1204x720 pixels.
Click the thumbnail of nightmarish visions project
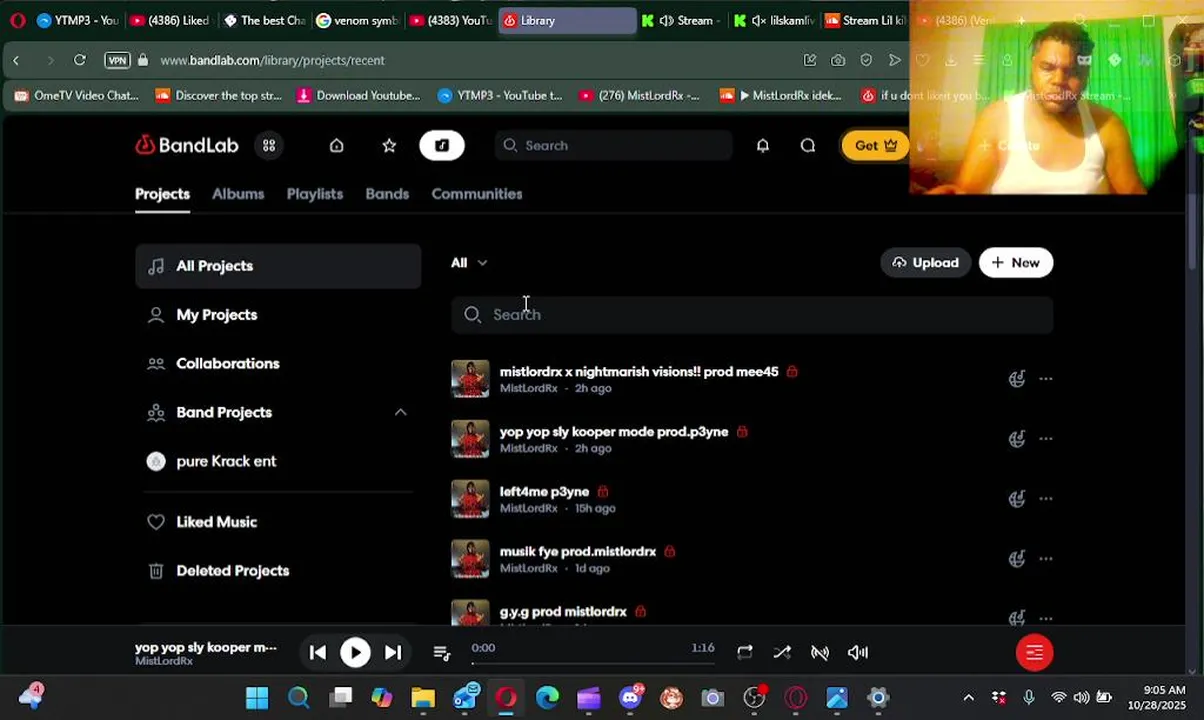click(x=470, y=379)
